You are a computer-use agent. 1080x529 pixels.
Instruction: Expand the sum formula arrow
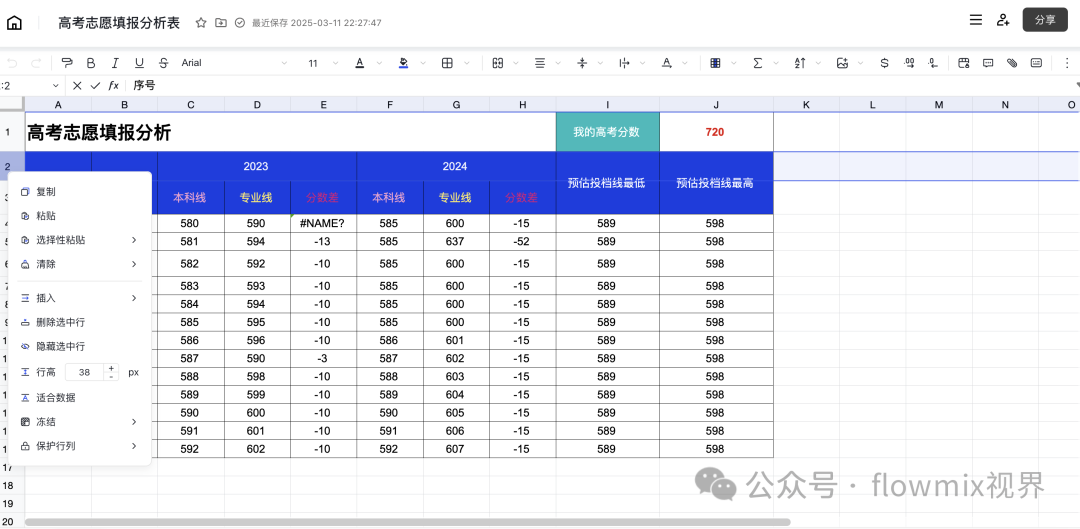776,63
